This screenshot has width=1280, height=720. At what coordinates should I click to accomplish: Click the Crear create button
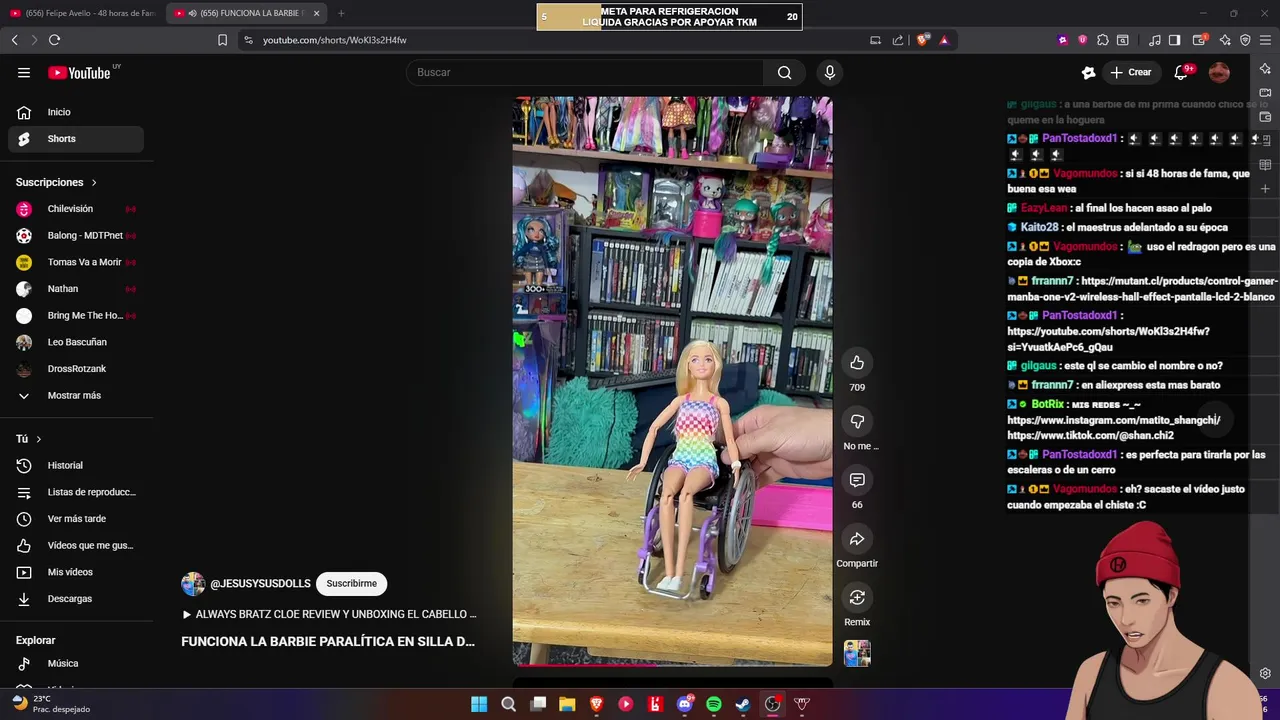tap(1131, 72)
